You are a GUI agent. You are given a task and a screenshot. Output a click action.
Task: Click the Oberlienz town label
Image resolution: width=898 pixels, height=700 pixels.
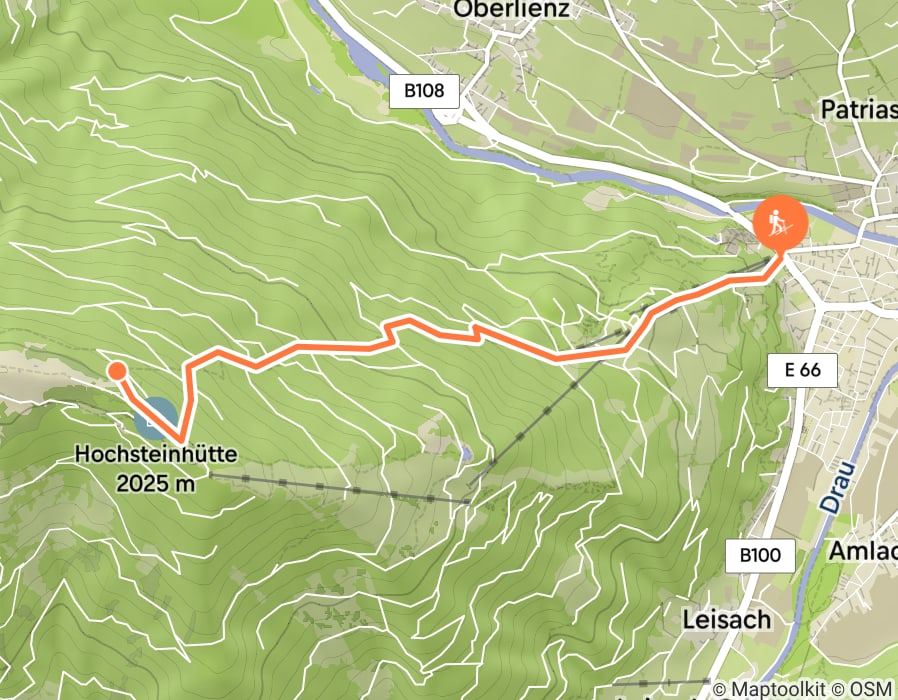[511, 9]
